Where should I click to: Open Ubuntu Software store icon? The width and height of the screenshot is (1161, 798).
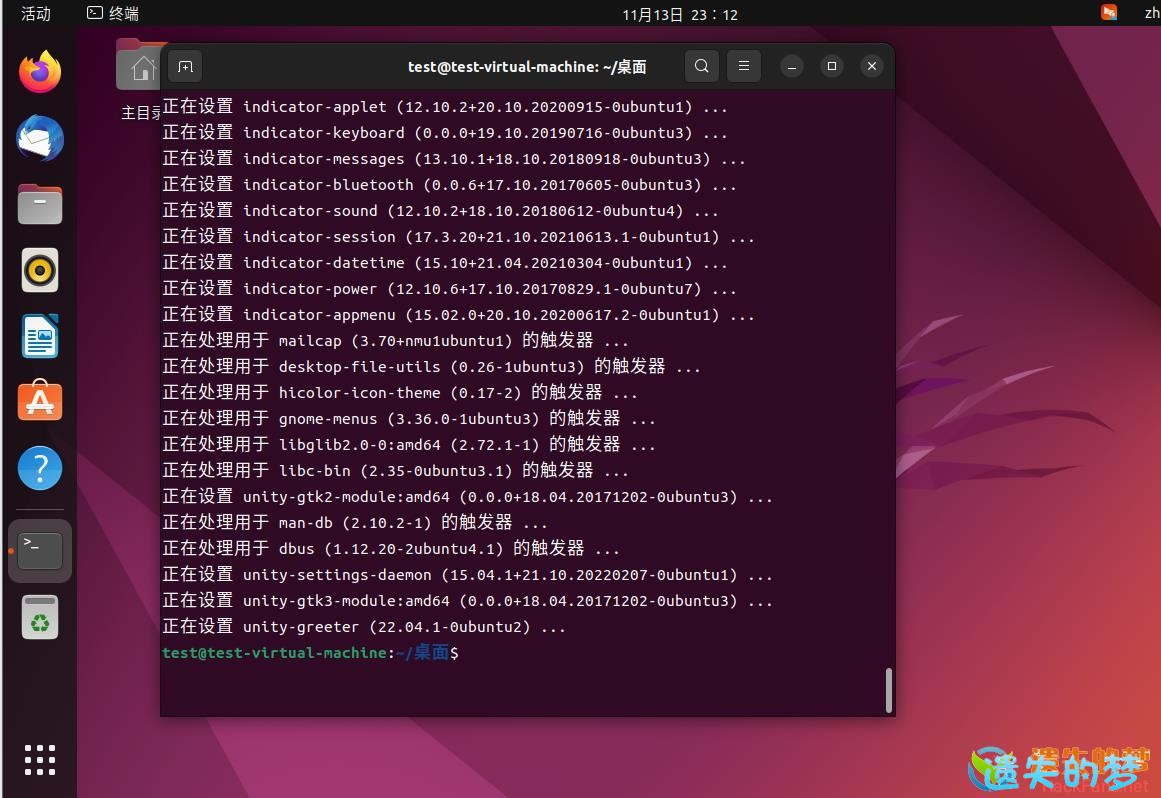40,401
